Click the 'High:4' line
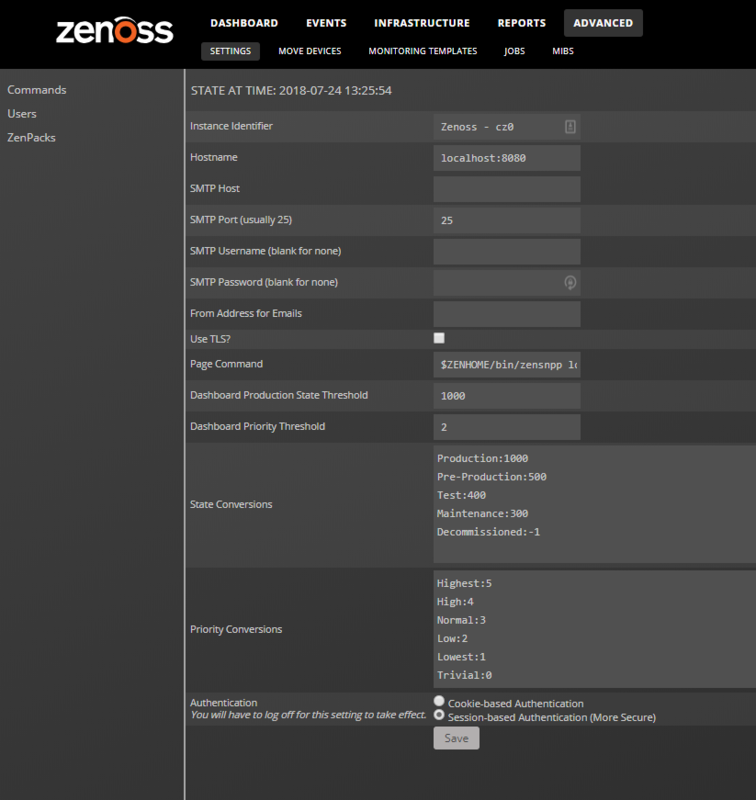 [x=455, y=602]
